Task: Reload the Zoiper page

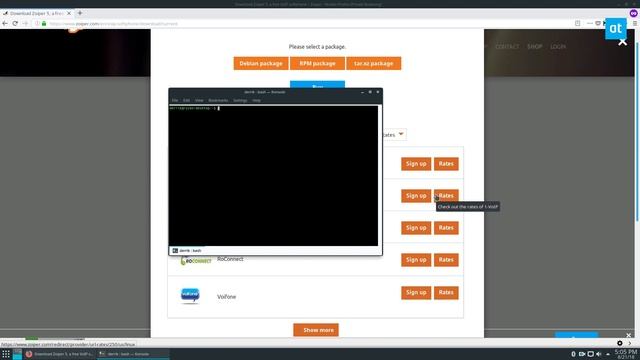Action: (15, 24)
